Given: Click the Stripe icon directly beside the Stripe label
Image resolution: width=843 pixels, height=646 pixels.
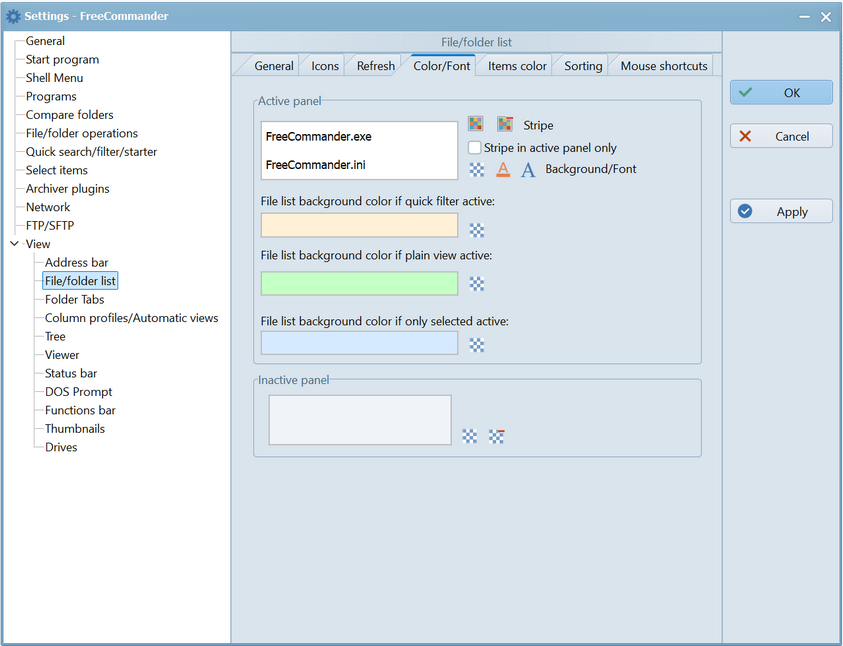Looking at the screenshot, I should (x=505, y=125).
